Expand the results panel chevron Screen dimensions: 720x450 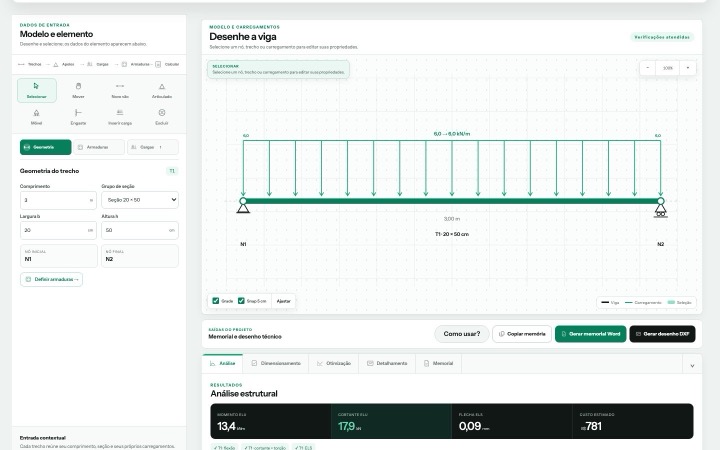692,366
